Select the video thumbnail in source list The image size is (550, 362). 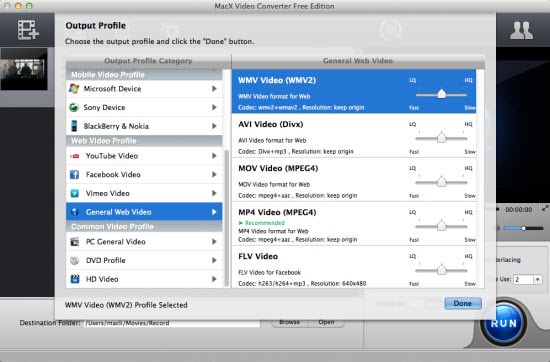pyautogui.click(x=24, y=69)
